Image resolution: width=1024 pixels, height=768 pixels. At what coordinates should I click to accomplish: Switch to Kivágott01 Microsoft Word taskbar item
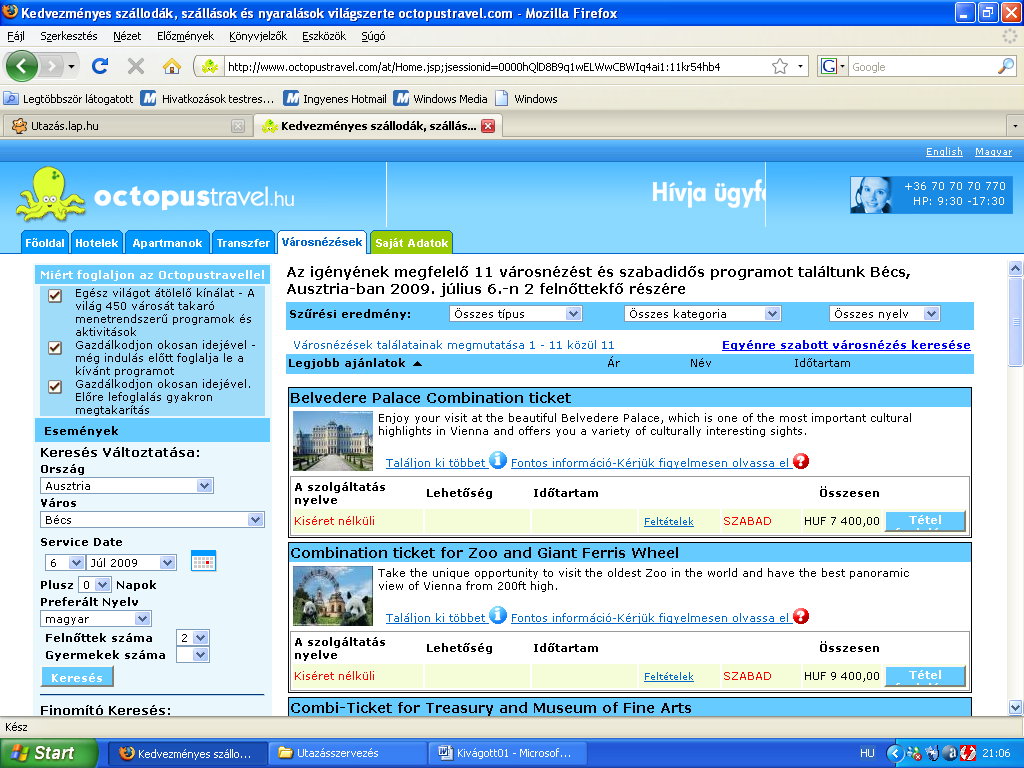point(507,753)
